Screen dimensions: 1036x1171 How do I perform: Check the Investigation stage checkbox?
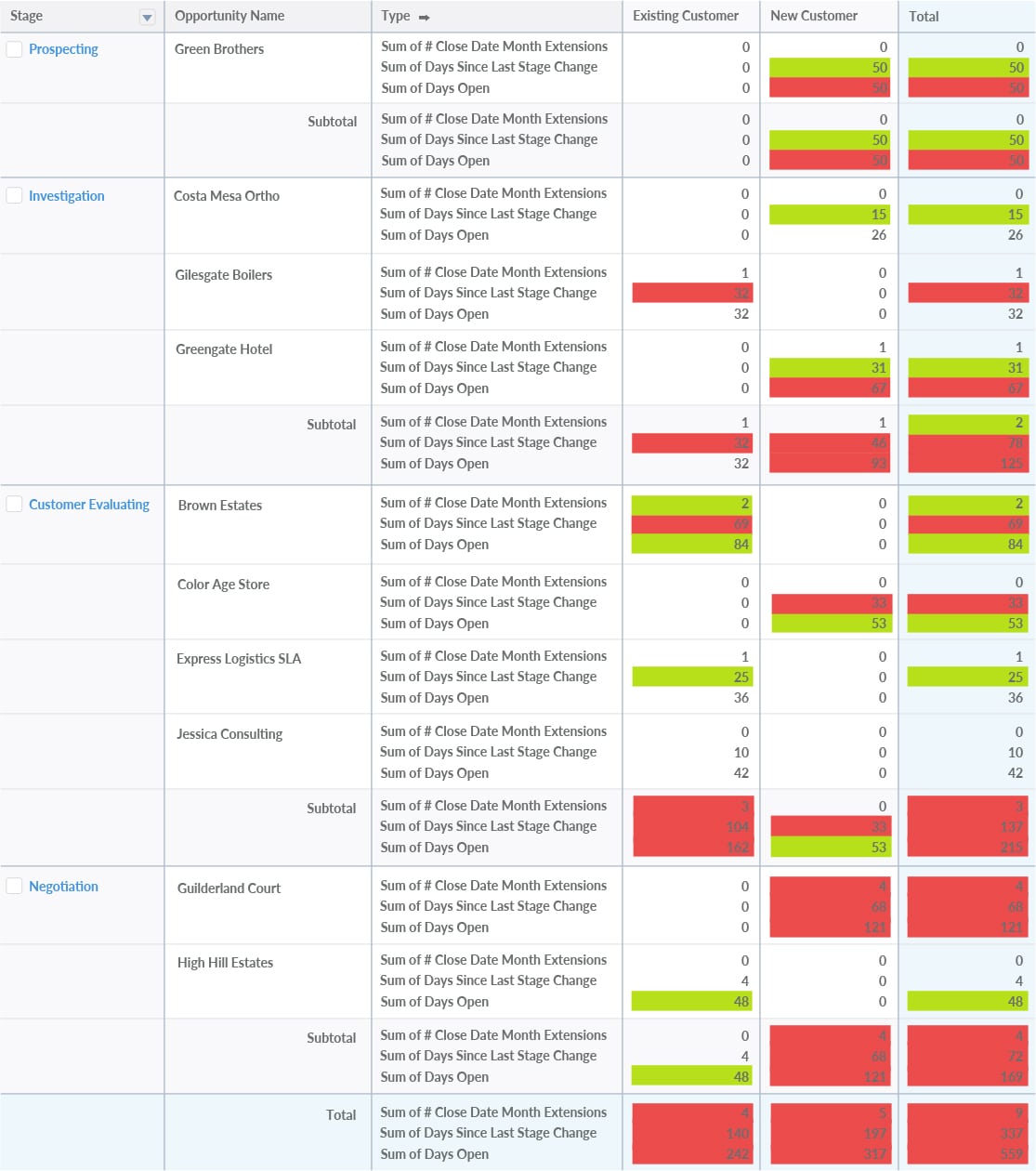[x=15, y=196]
